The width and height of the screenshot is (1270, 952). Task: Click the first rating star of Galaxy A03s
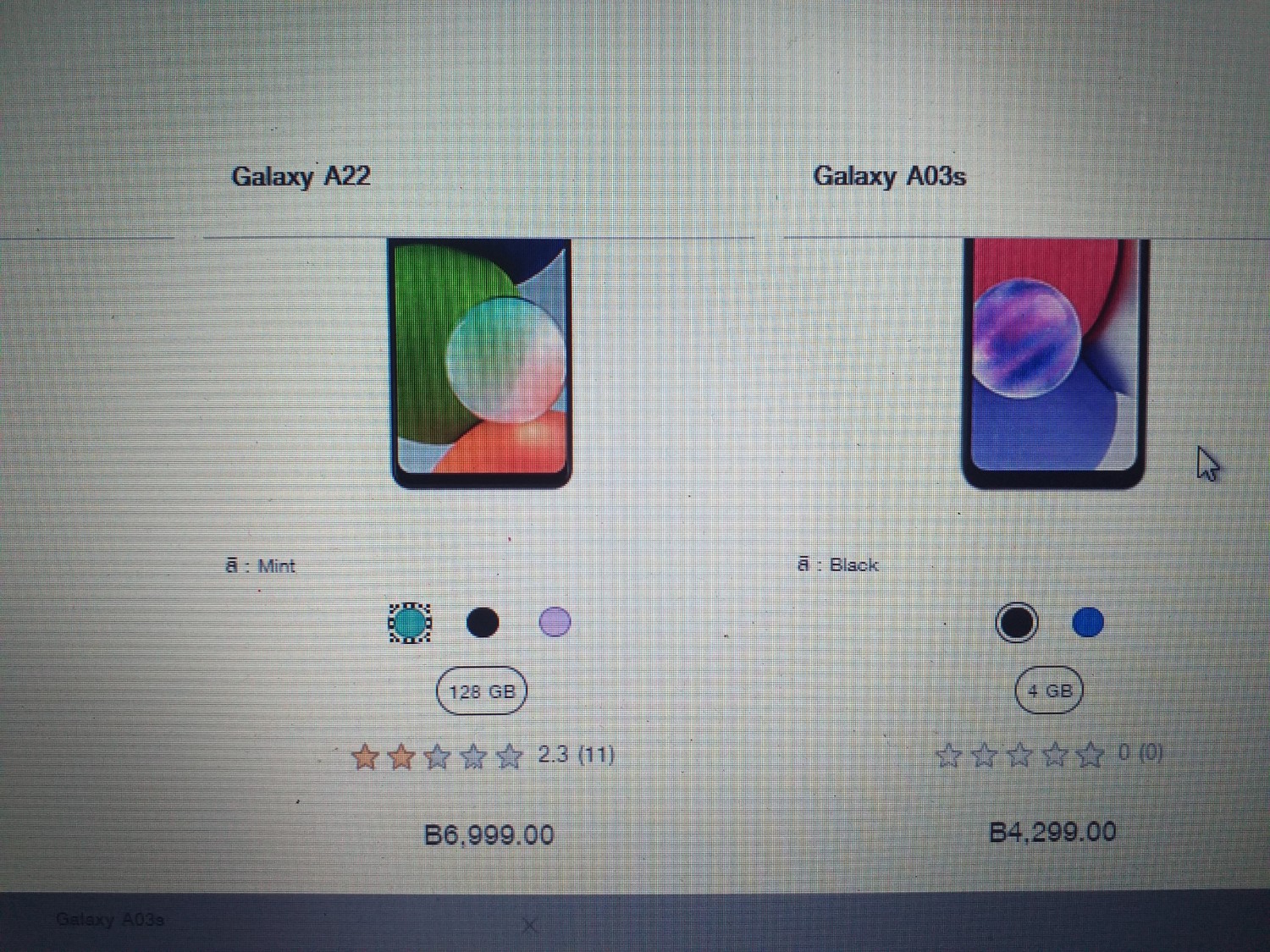pyautogui.click(x=948, y=754)
